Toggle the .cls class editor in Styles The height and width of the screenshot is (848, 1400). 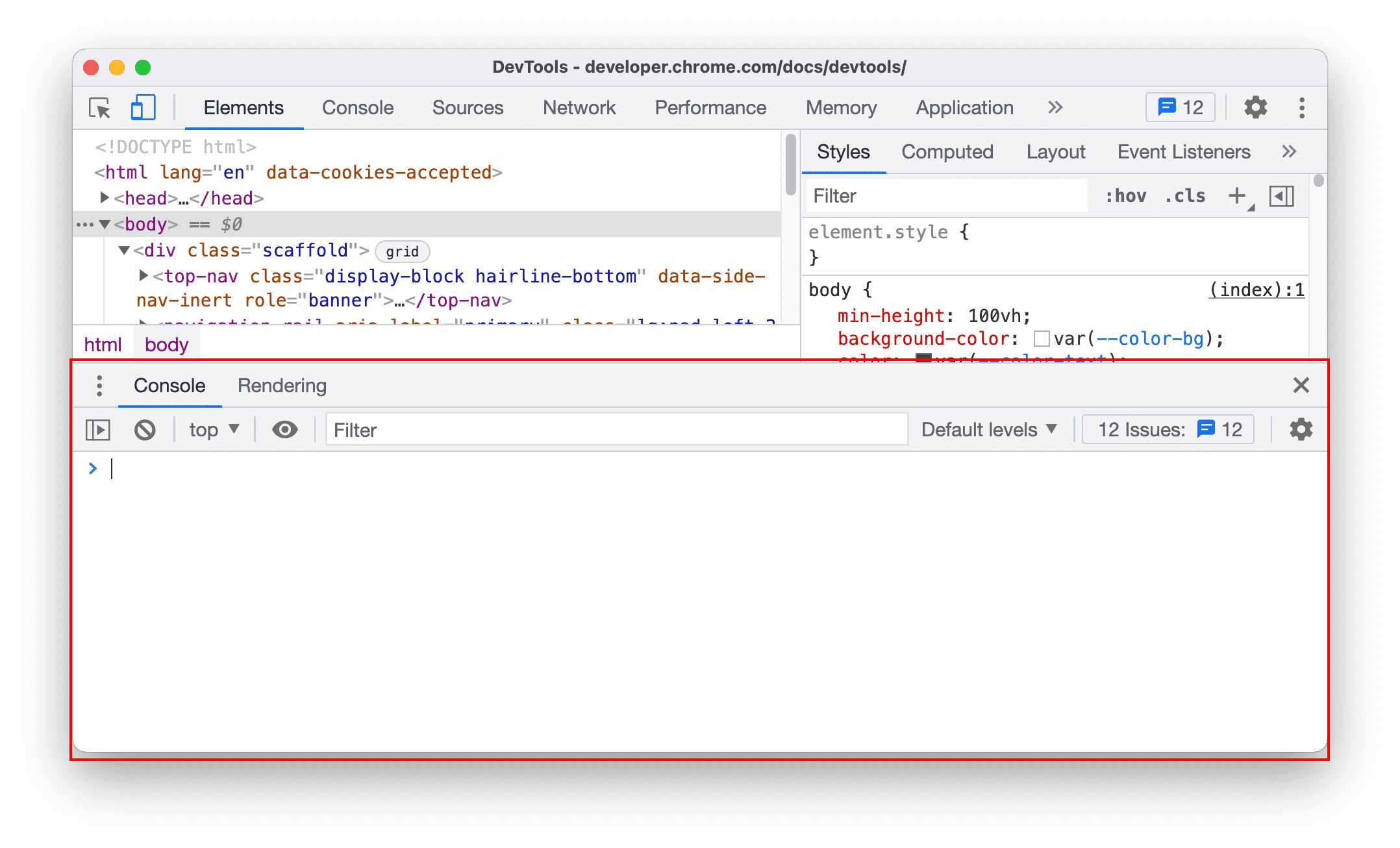click(1193, 195)
